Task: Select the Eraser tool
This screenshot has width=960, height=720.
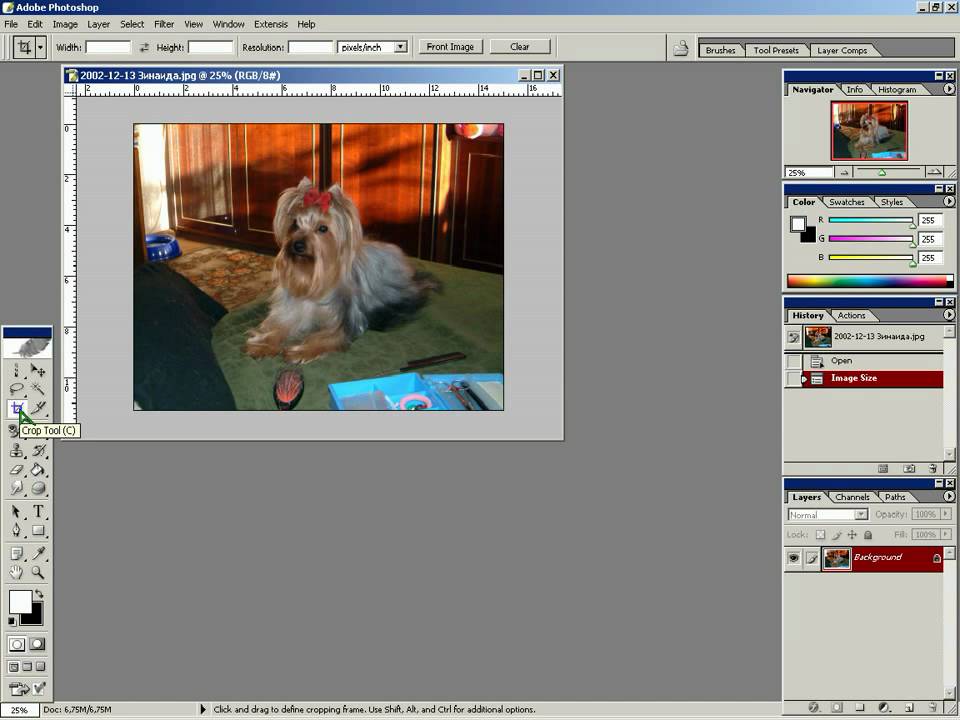Action: (16, 470)
